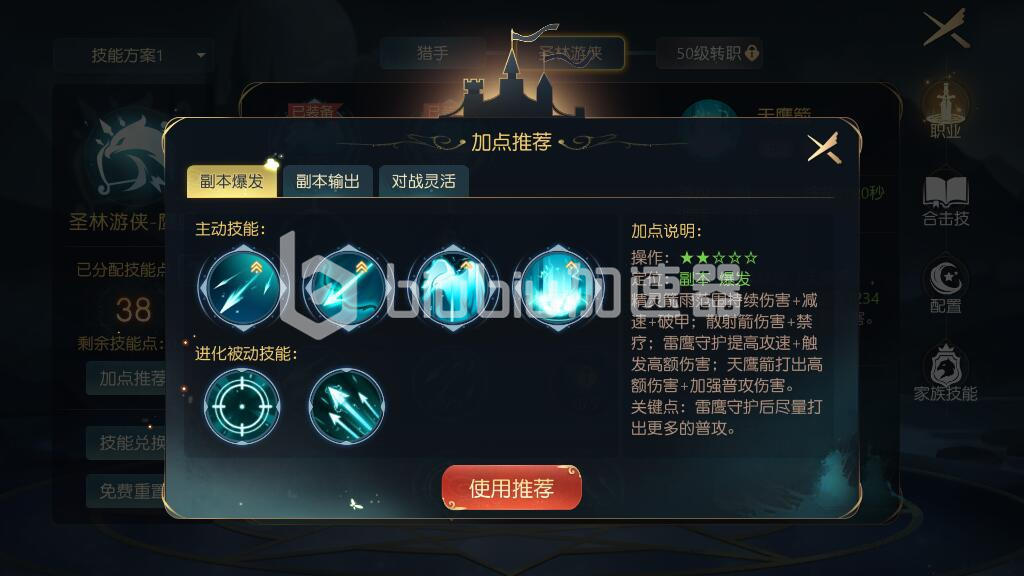Select the triple-arrow evolved passive skill

346,406
